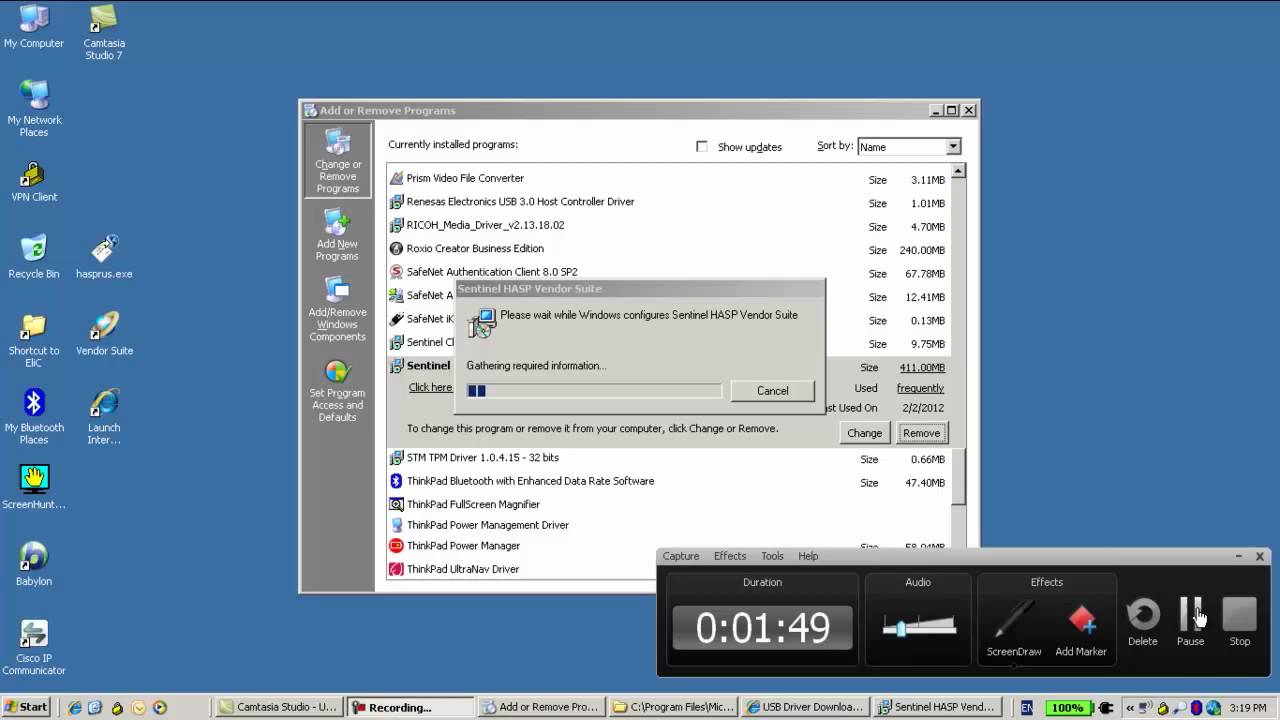The width and height of the screenshot is (1280, 720).
Task: Click the 3:19 PM system clock
Action: (x=1248, y=707)
